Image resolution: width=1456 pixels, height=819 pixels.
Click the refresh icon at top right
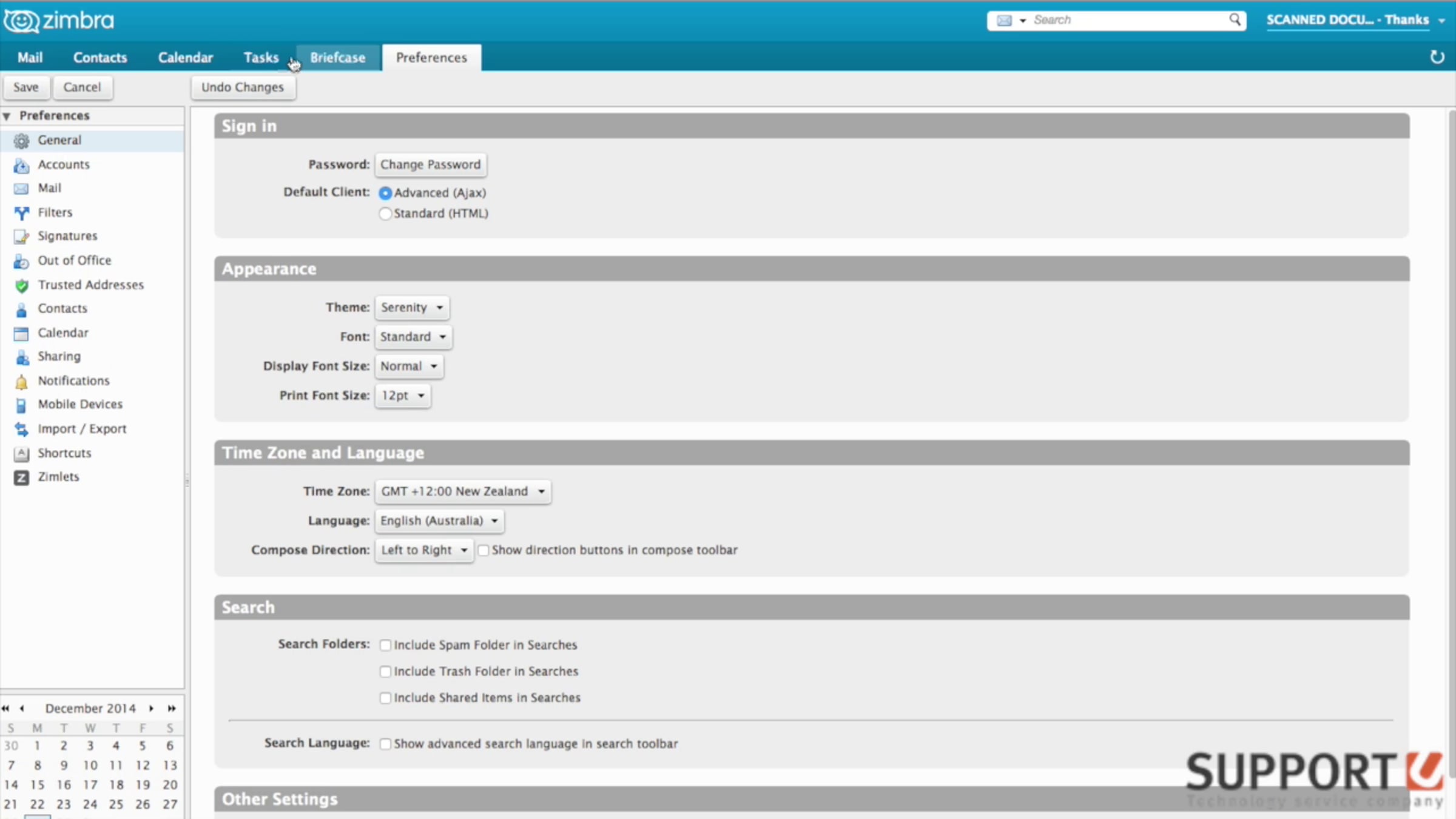(1437, 57)
